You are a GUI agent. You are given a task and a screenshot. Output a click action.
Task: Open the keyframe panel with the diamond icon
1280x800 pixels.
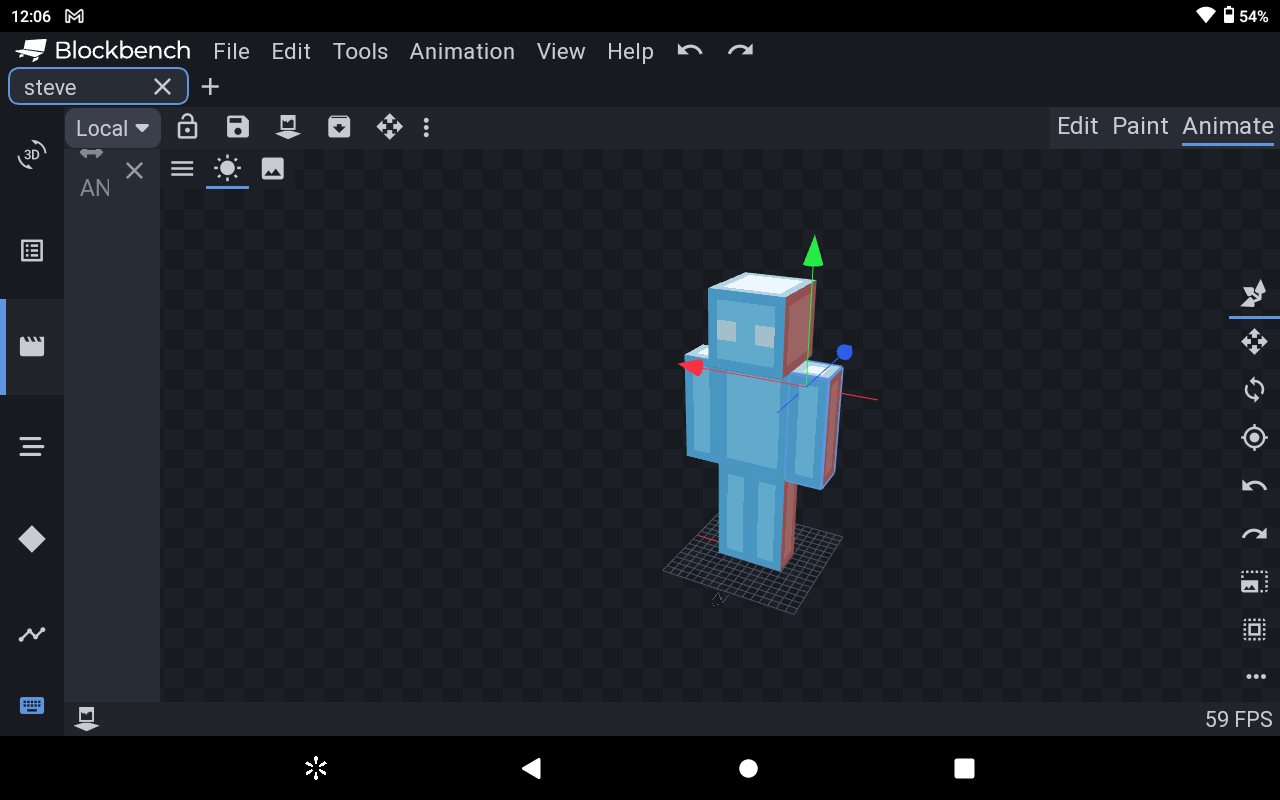pyautogui.click(x=31, y=538)
